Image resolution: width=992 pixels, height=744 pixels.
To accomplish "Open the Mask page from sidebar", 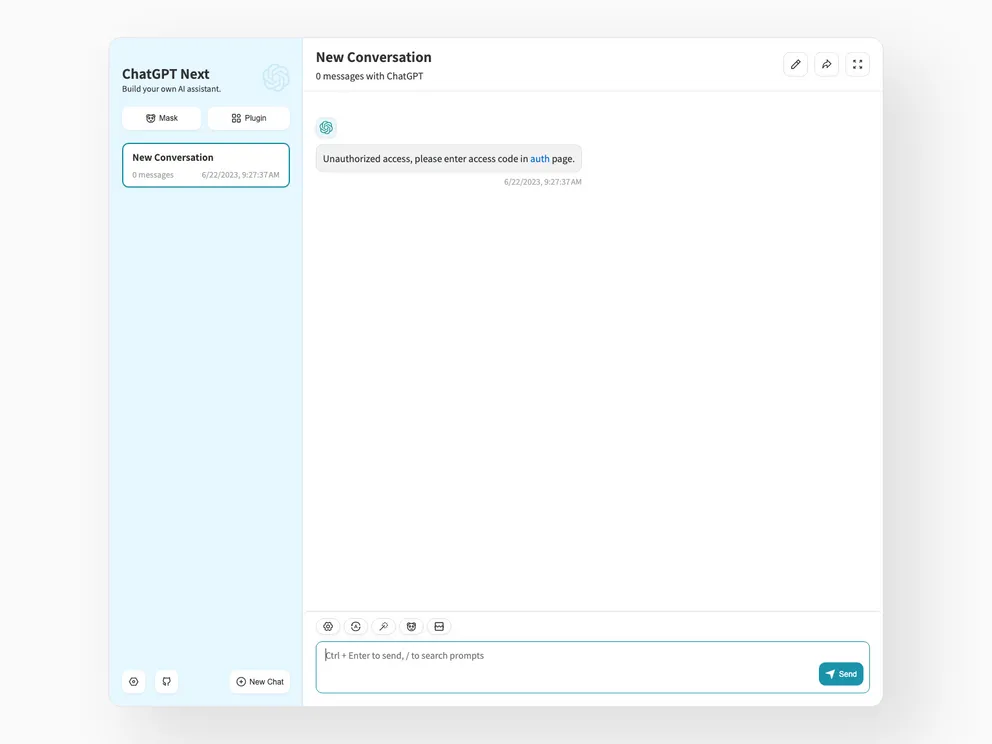I will 161,118.
